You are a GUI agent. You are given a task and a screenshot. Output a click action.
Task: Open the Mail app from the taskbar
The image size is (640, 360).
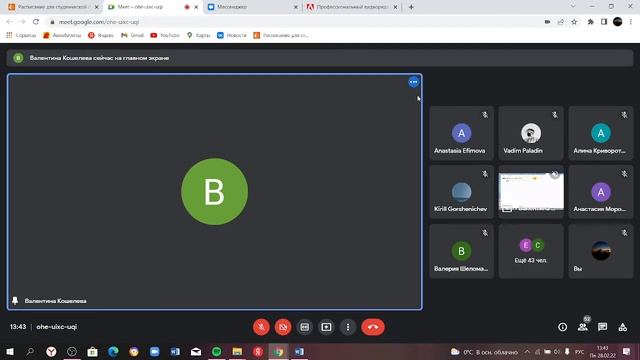click(x=196, y=351)
